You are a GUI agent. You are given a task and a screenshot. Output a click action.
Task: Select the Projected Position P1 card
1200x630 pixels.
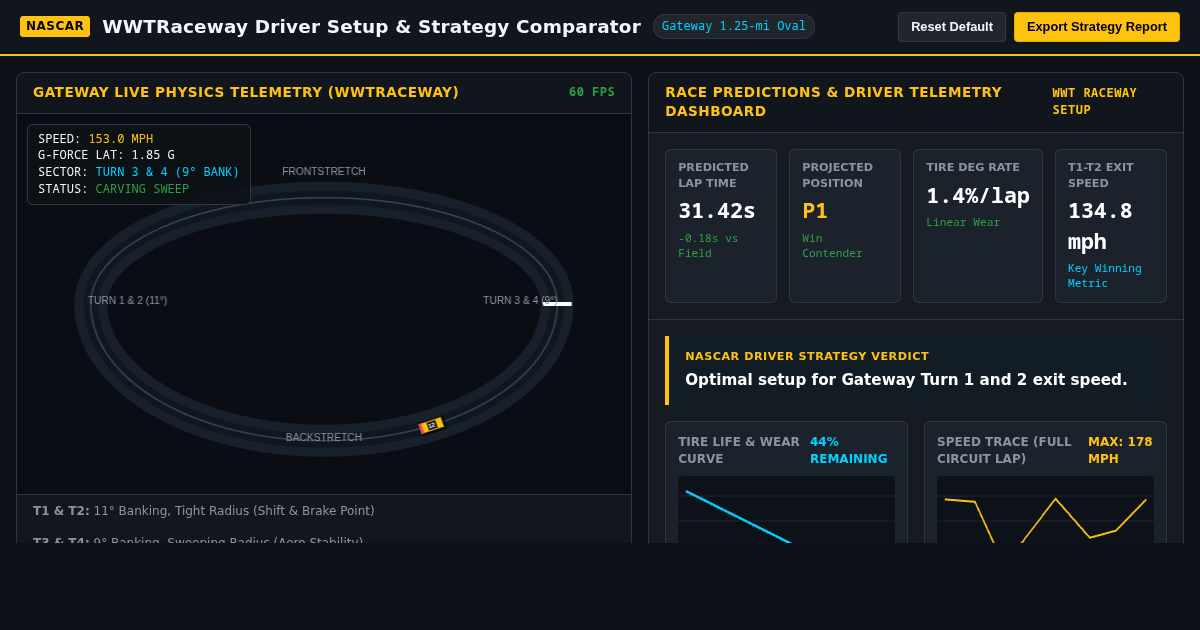point(845,226)
